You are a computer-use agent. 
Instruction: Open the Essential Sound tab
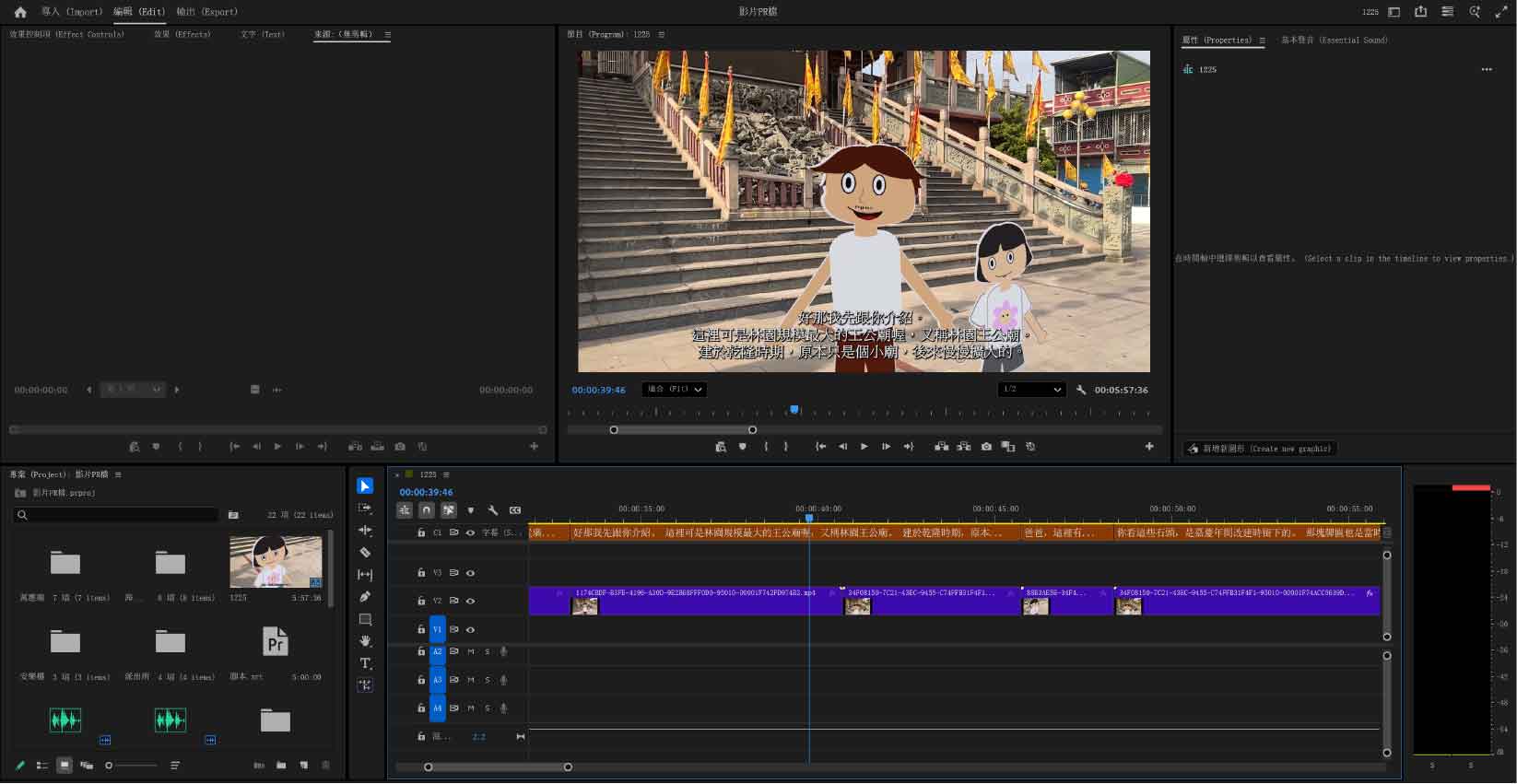(1335, 41)
